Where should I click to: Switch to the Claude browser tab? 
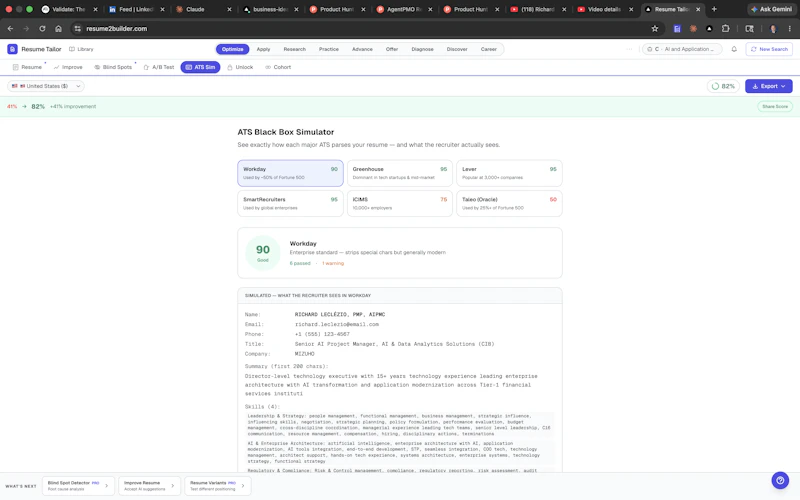[x=201, y=9]
